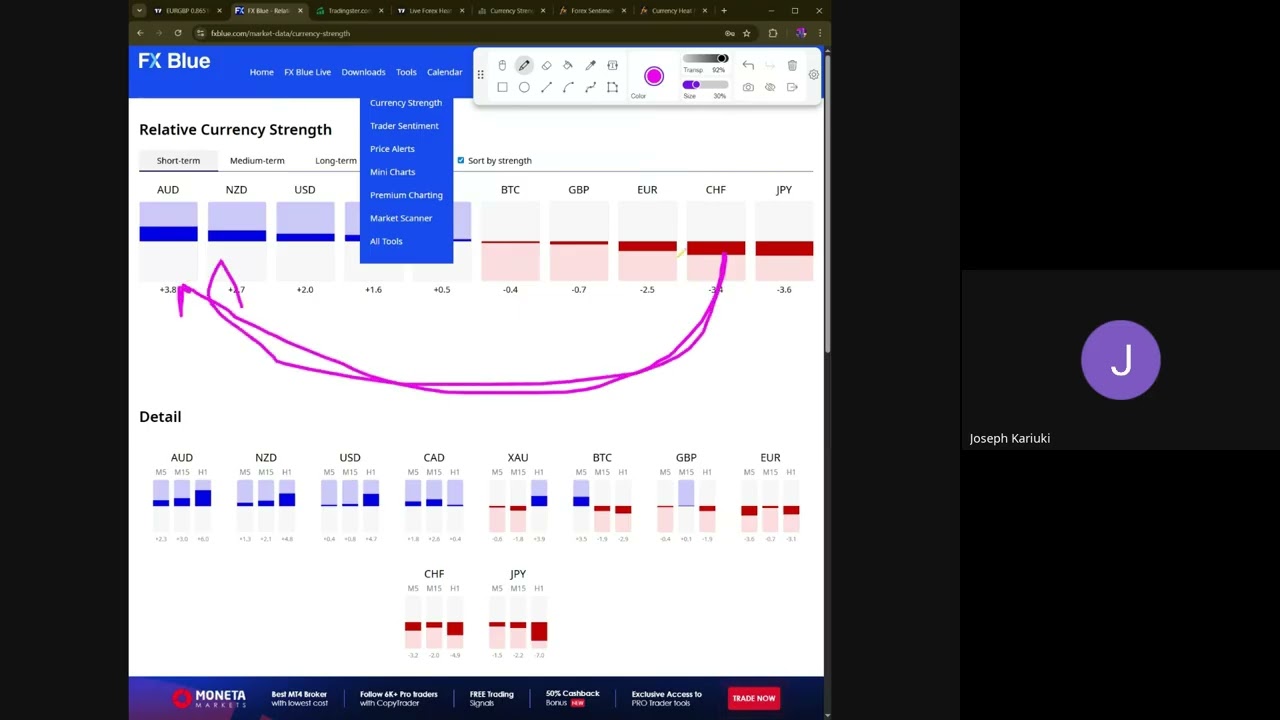Adjust the Size slider

pyautogui.click(x=706, y=85)
